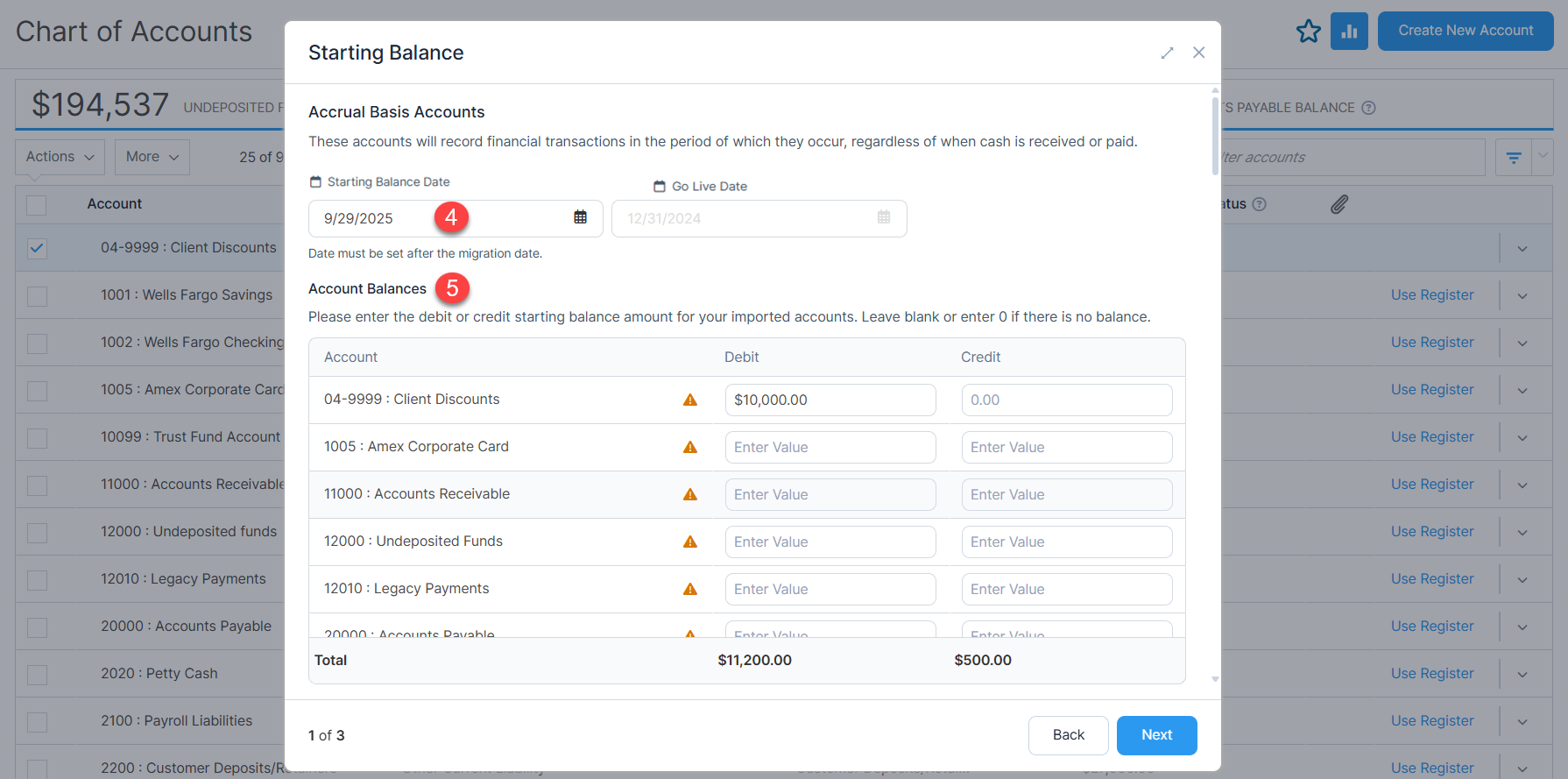Click the Back button
This screenshot has width=1568, height=779.
point(1068,735)
